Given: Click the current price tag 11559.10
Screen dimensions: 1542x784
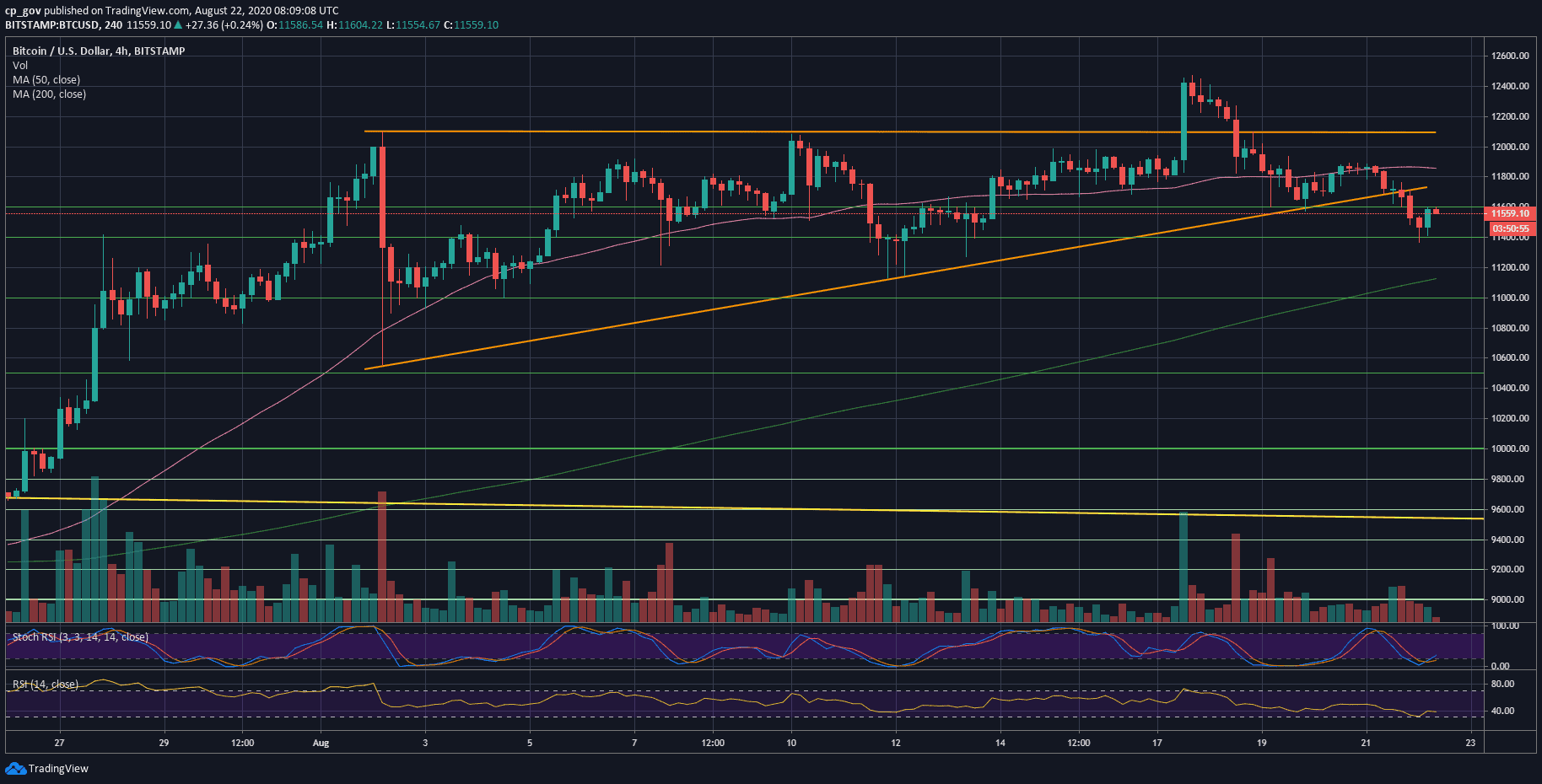Looking at the screenshot, I should [1510, 213].
